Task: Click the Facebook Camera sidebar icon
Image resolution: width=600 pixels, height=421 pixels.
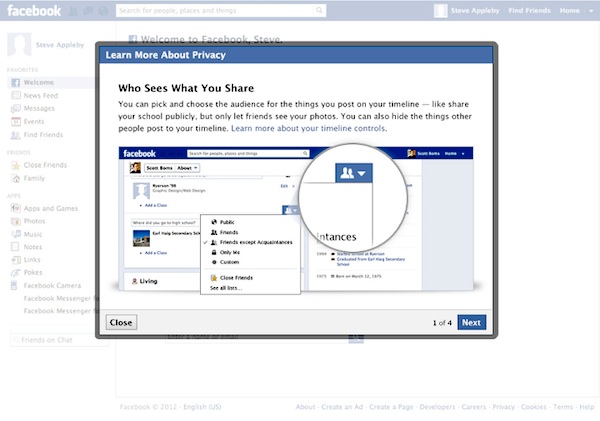Action: [x=14, y=285]
